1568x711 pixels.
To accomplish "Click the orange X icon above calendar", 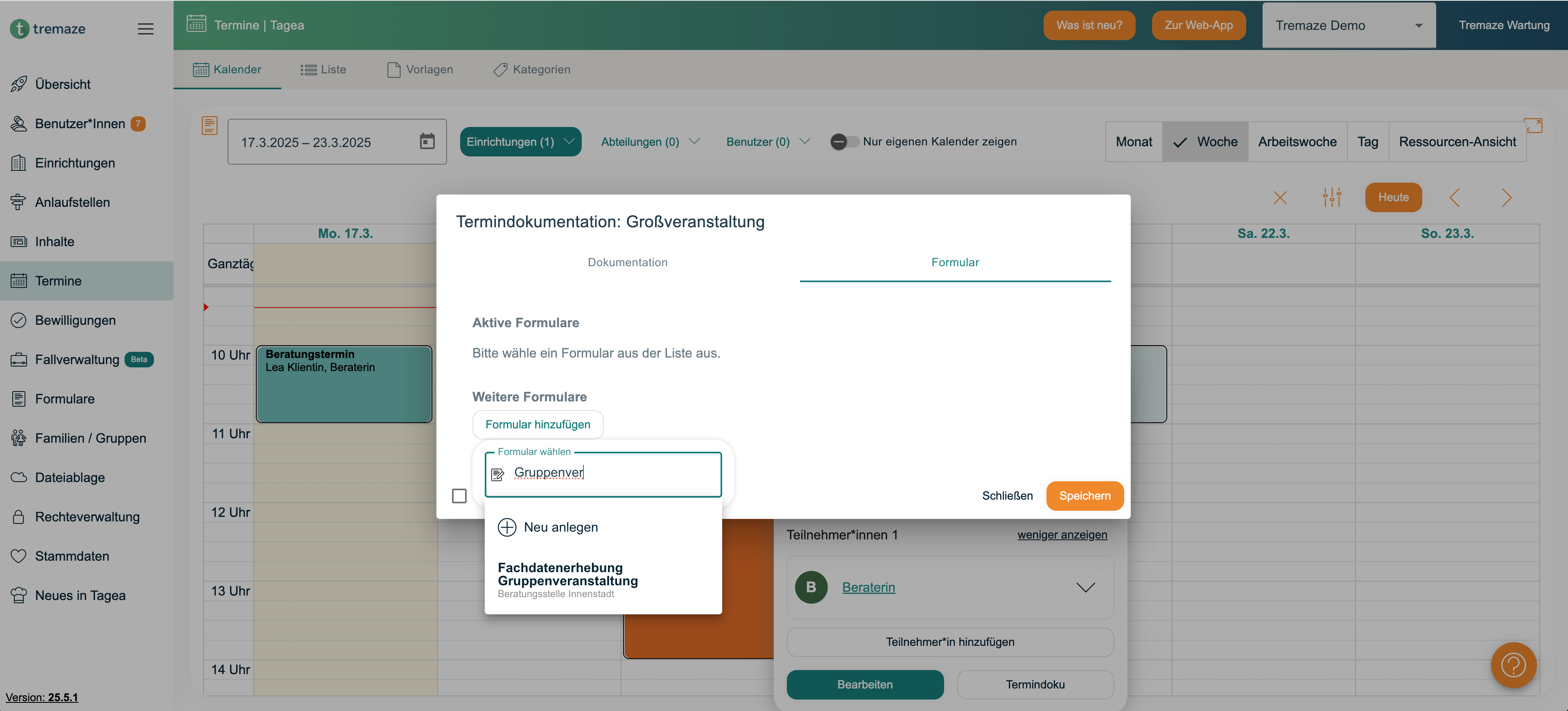I will point(1279,198).
